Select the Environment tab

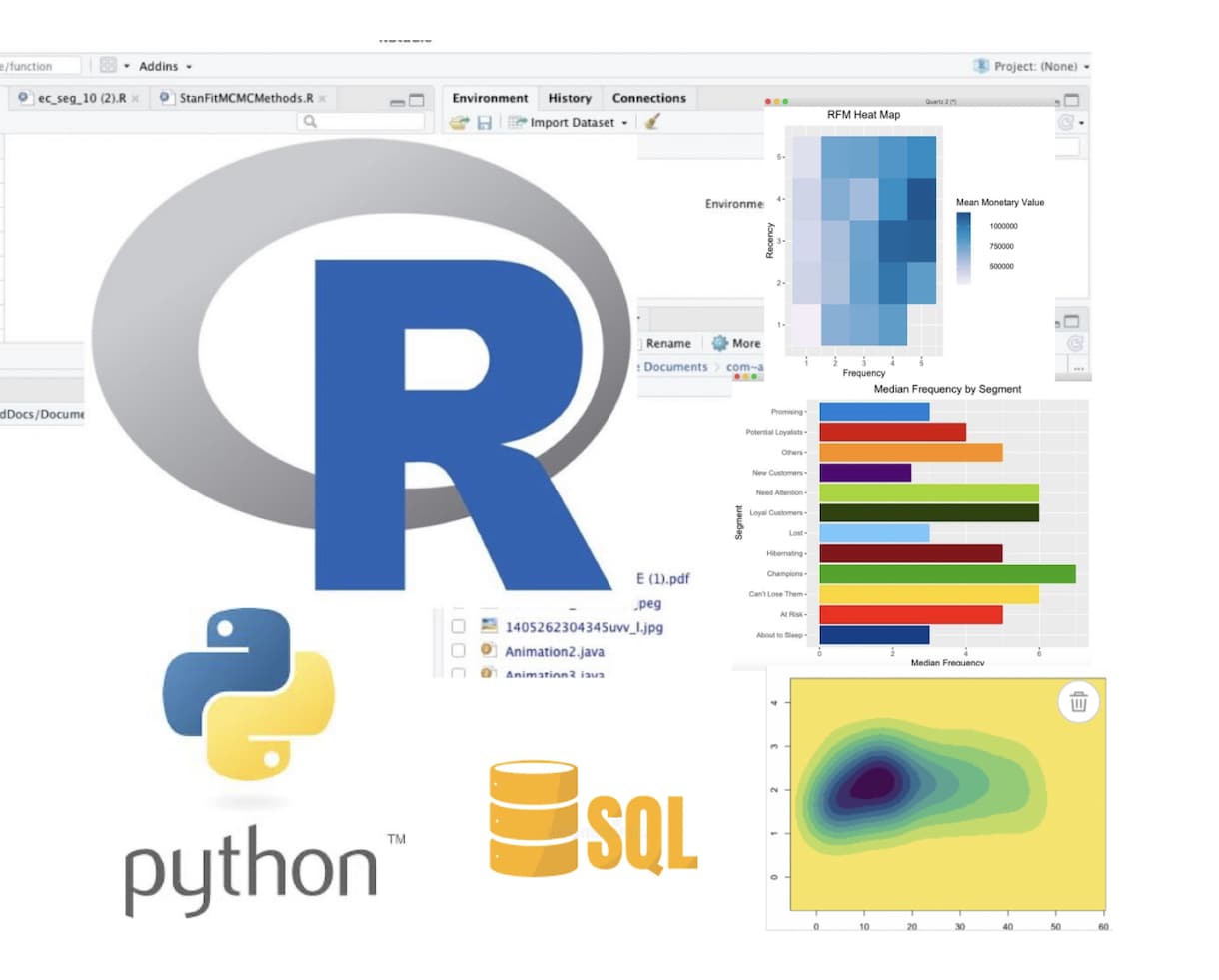490,98
